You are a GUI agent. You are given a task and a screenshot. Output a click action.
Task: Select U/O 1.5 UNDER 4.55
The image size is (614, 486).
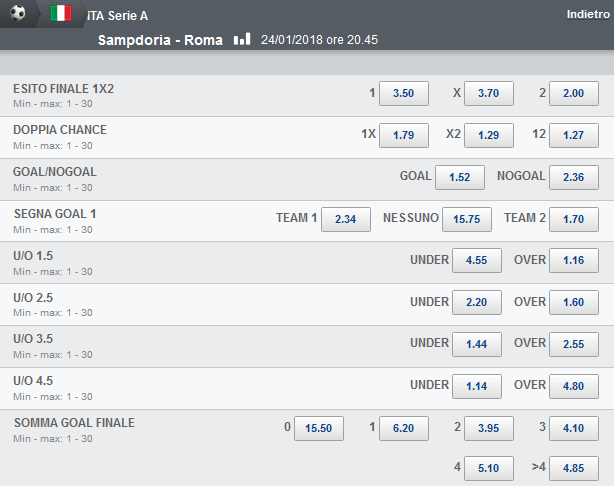[477, 260]
